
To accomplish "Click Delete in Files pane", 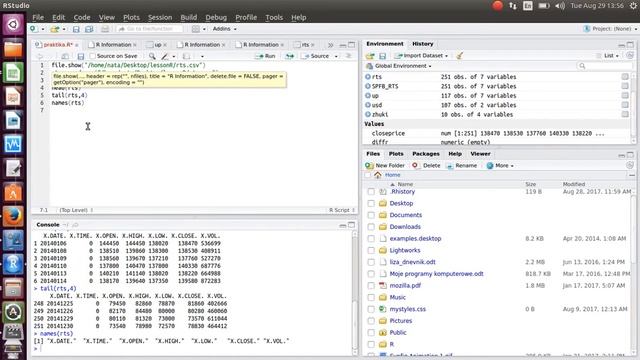I will pos(427,165).
